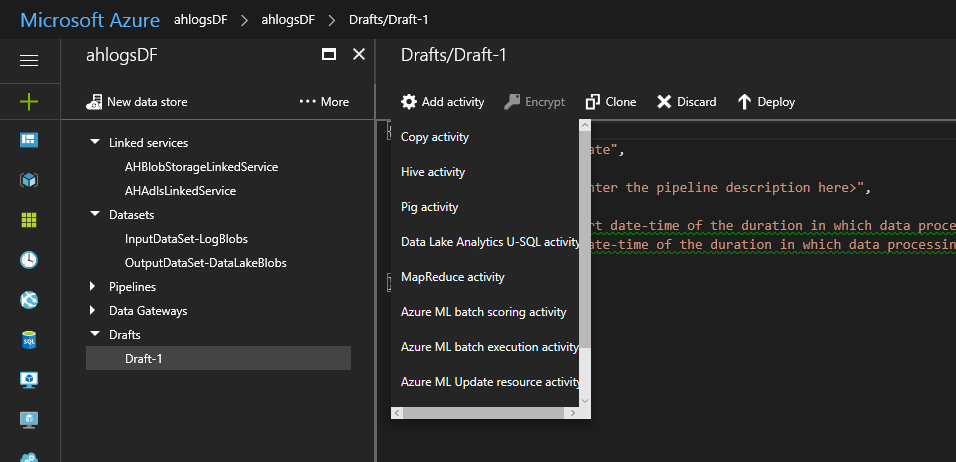Open the clock Recent icon in the sidebar
Image resolution: width=956 pixels, height=462 pixels.
pos(29,260)
